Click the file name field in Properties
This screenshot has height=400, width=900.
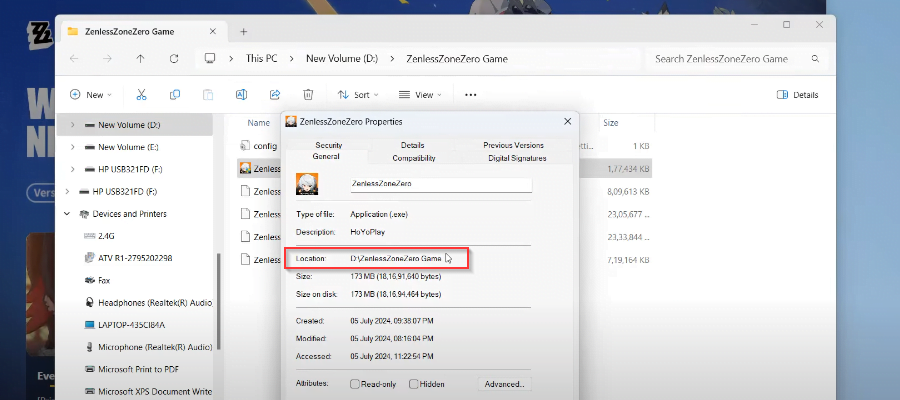tap(441, 184)
